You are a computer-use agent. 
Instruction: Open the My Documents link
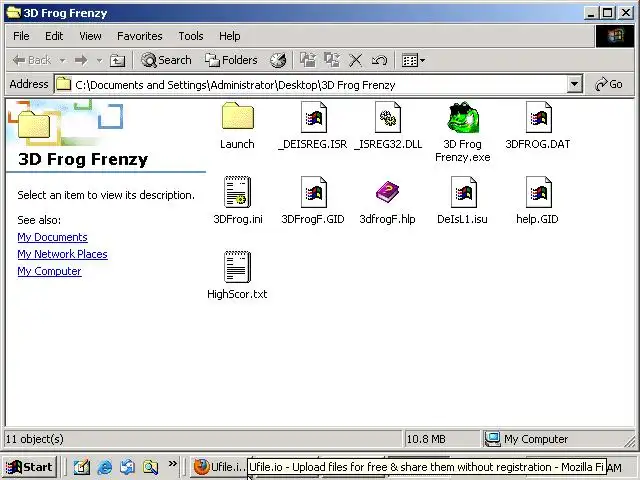(x=52, y=237)
